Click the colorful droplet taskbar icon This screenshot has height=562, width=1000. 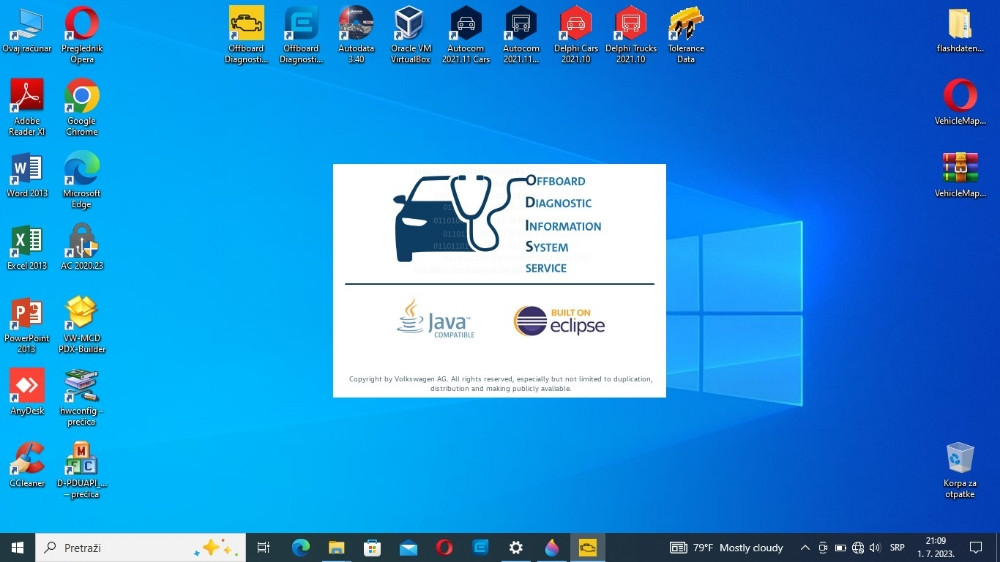[552, 547]
